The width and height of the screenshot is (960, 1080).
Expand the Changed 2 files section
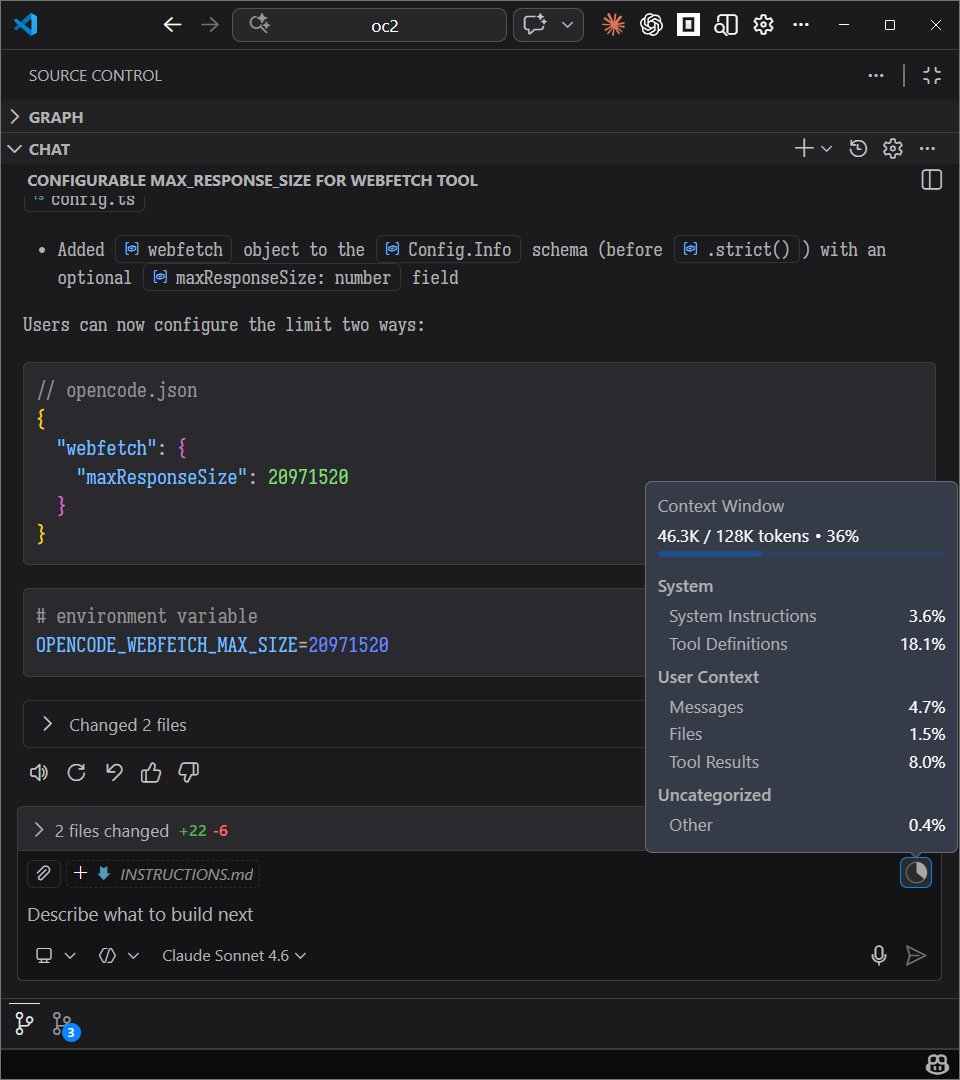(47, 725)
